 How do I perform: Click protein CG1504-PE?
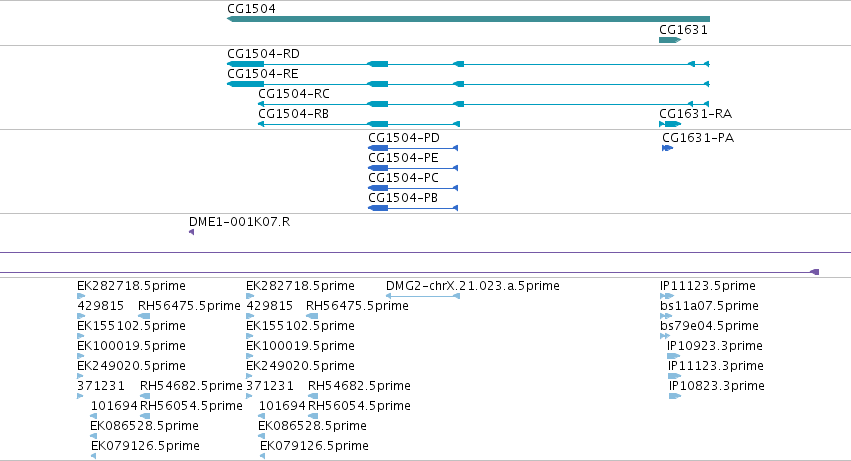click(403, 158)
